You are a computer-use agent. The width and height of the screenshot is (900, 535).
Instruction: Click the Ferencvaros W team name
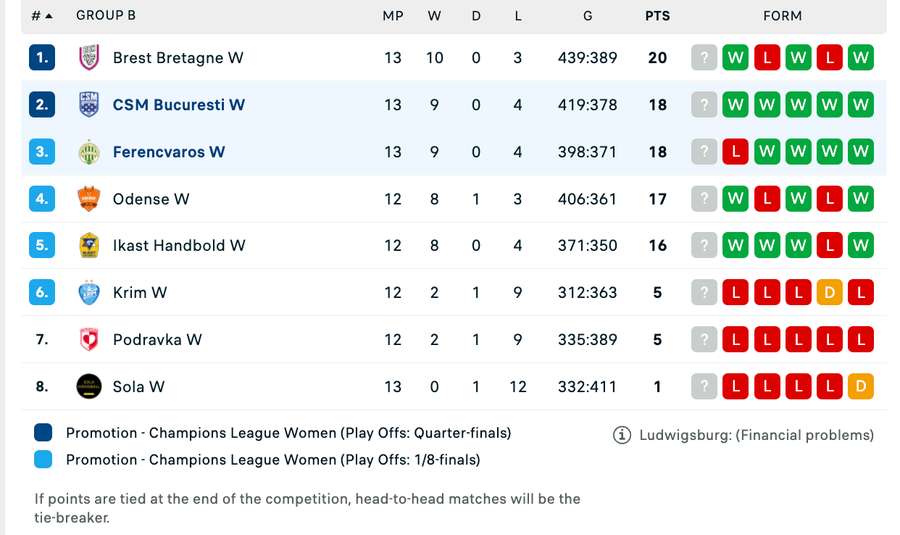pyautogui.click(x=169, y=152)
